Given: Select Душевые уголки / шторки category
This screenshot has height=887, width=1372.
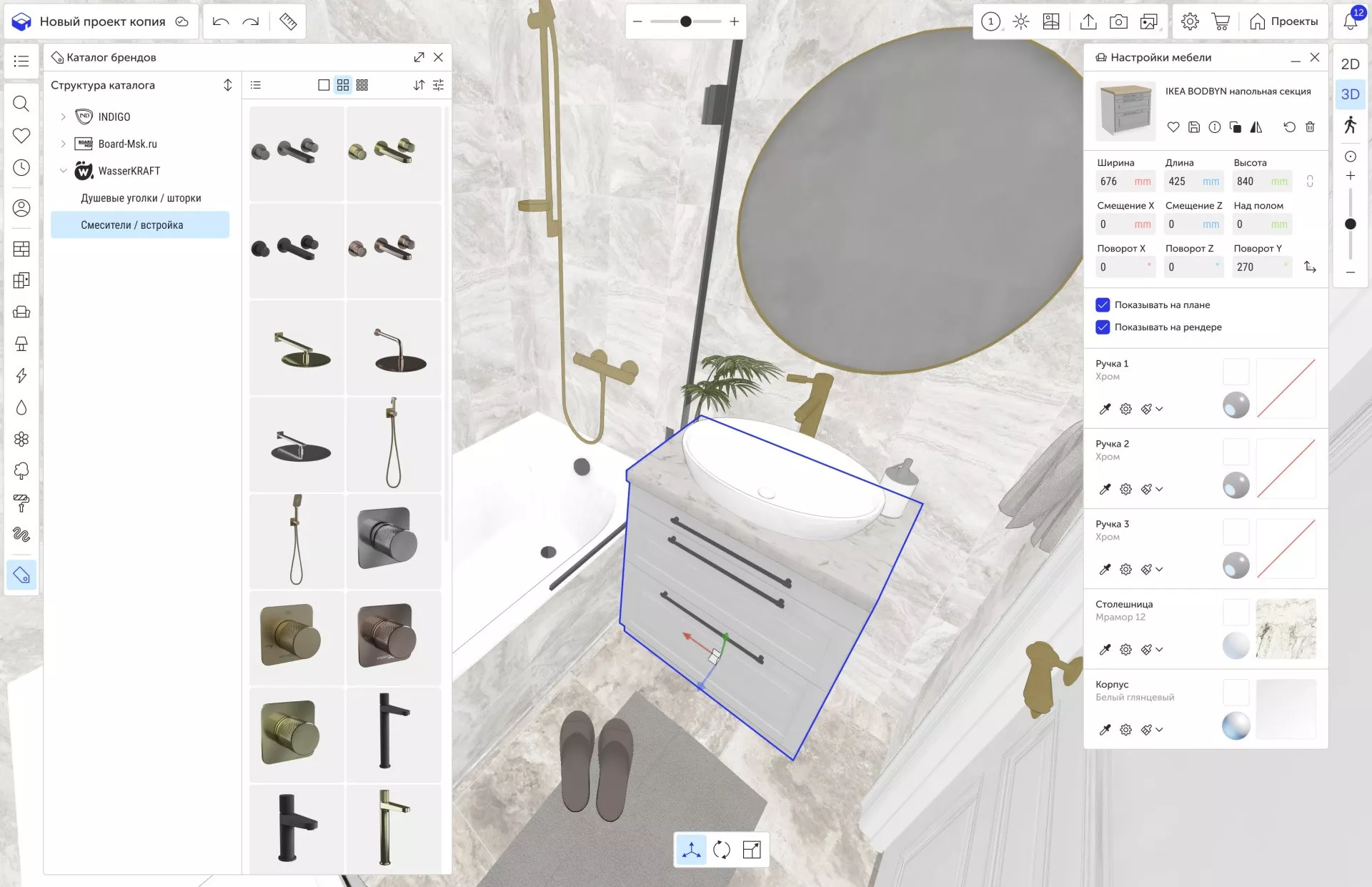Looking at the screenshot, I should click(141, 198).
